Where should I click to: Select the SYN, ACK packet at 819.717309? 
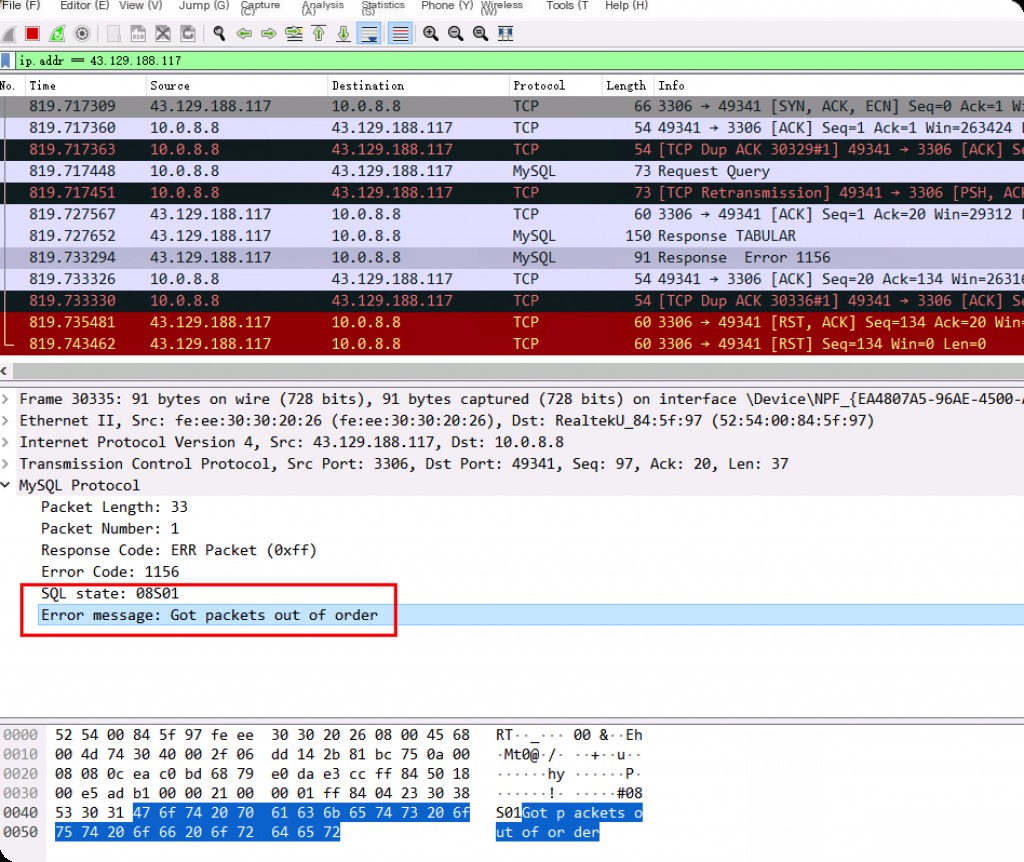pos(512,106)
